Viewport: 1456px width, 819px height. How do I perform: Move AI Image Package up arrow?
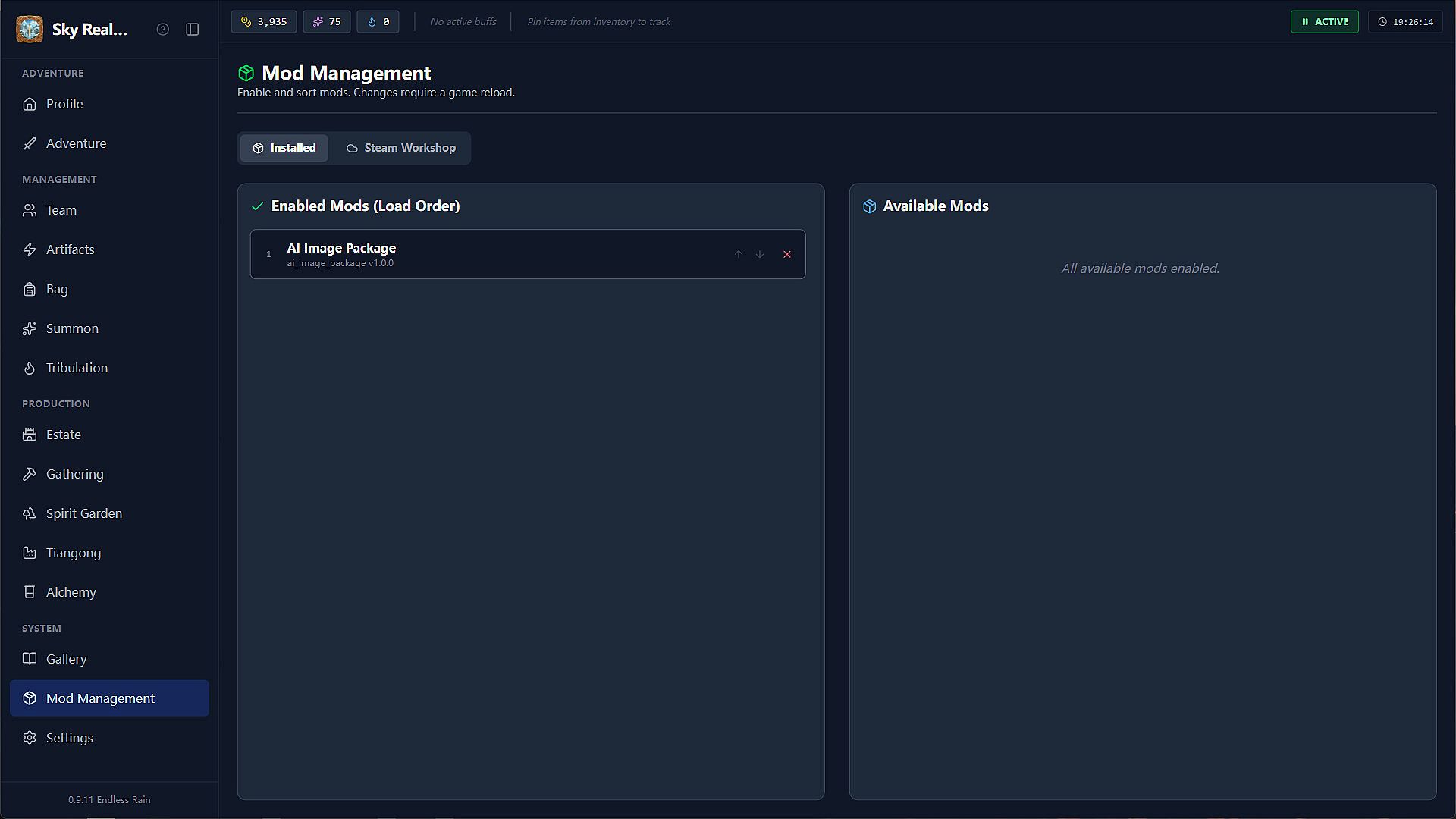[738, 255]
